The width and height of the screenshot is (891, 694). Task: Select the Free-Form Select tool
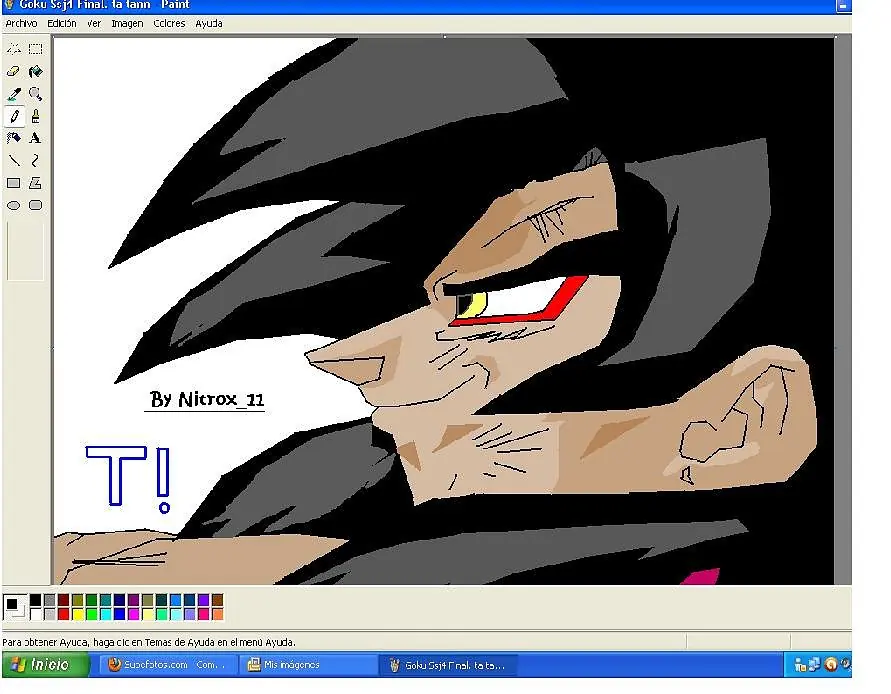point(14,49)
